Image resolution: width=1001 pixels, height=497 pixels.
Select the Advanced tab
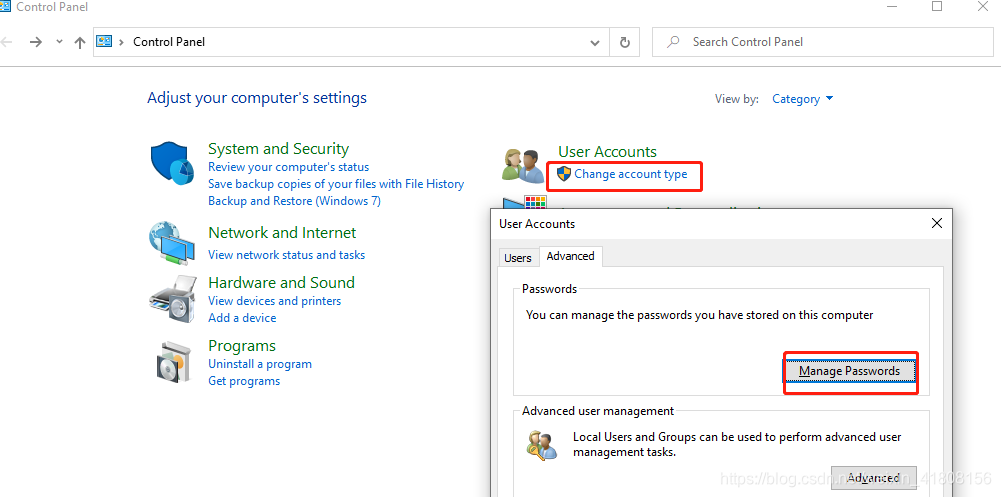tap(571, 256)
